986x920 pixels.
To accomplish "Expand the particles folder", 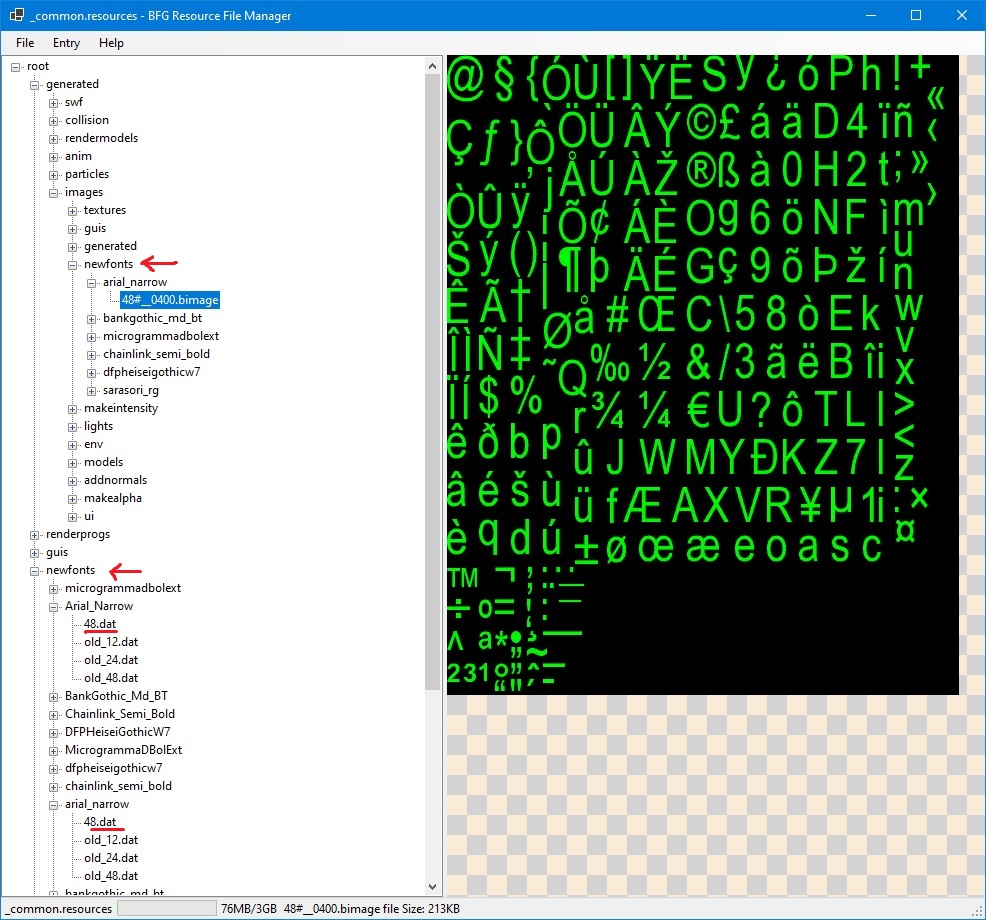I will tap(53, 175).
